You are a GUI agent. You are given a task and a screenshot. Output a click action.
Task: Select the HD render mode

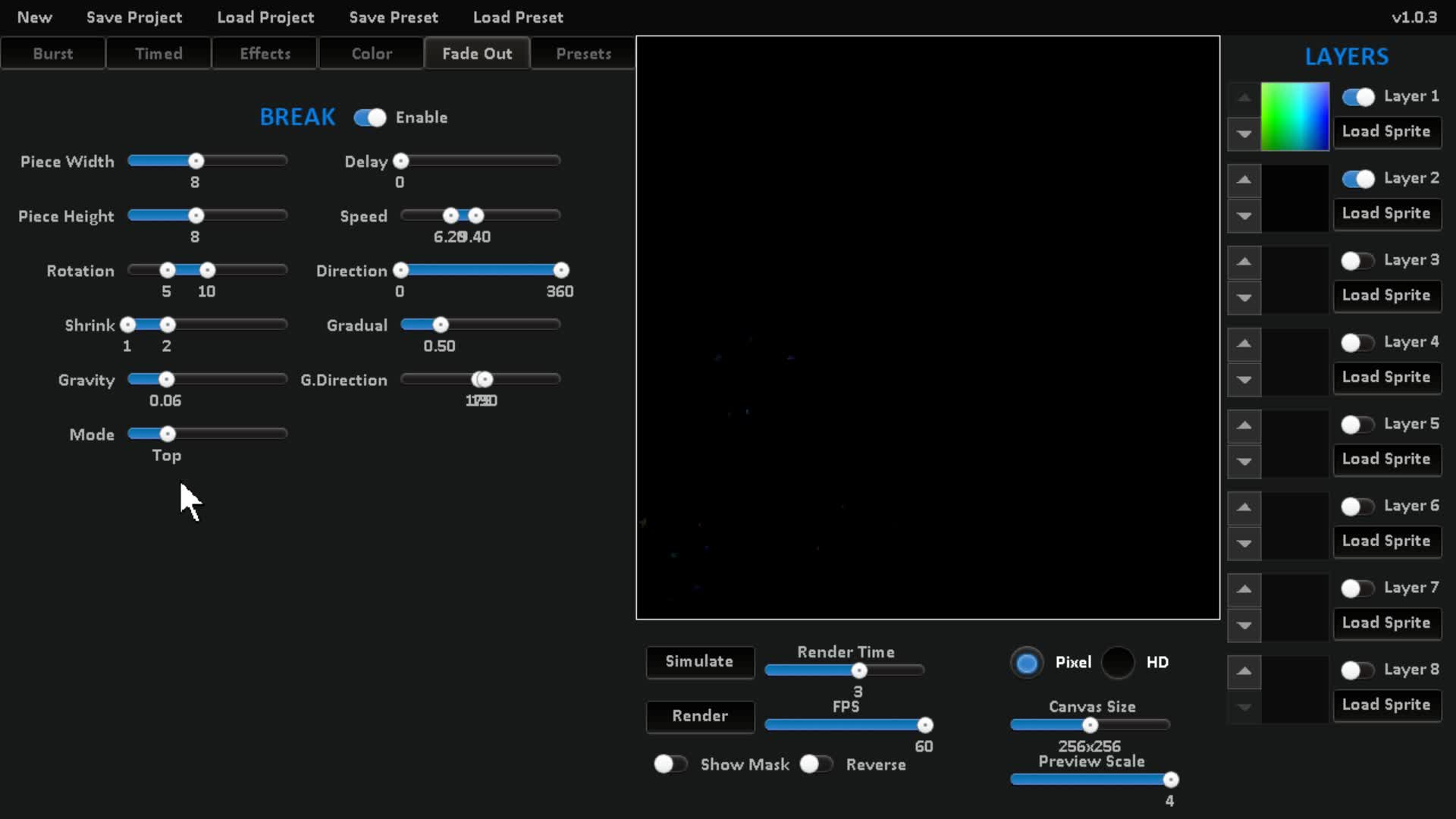pos(1118,662)
